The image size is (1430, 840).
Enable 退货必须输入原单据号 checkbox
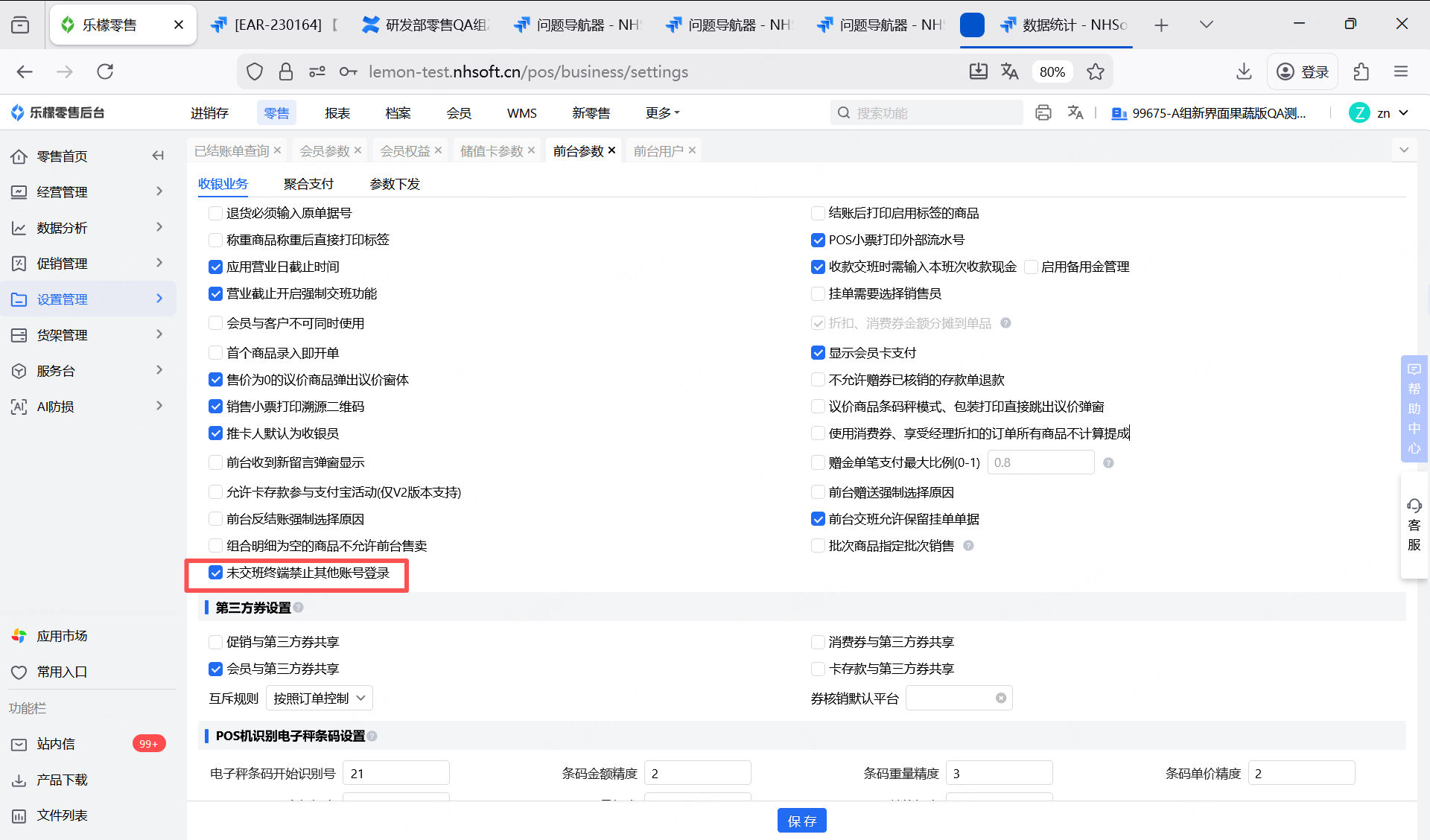tap(216, 213)
